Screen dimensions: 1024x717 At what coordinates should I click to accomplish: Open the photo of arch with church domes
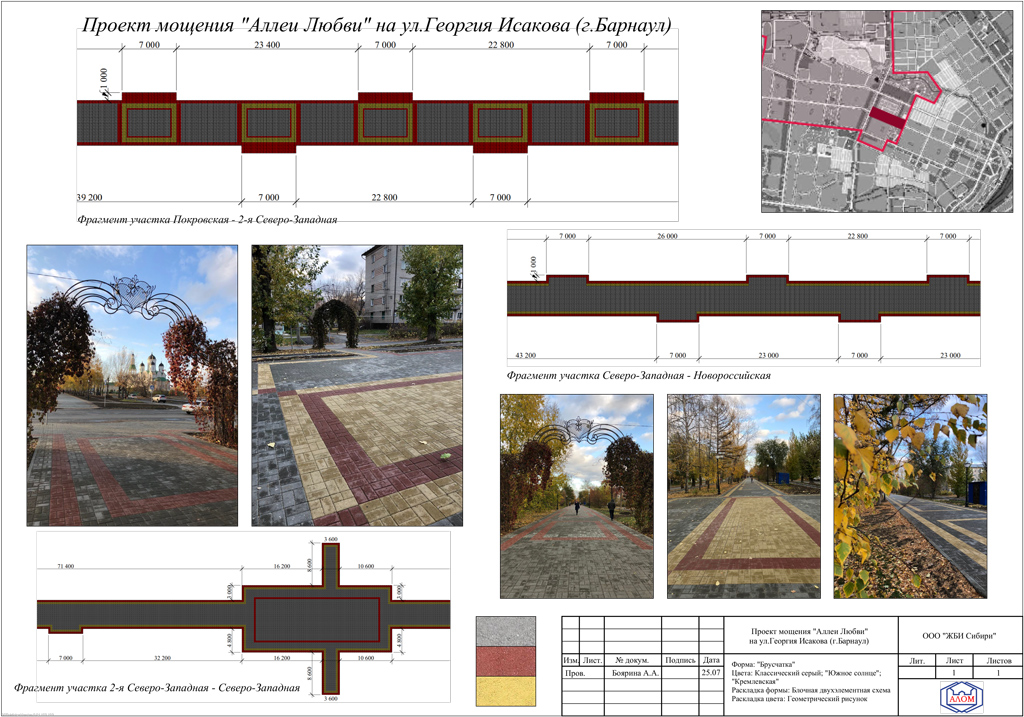coord(132,385)
